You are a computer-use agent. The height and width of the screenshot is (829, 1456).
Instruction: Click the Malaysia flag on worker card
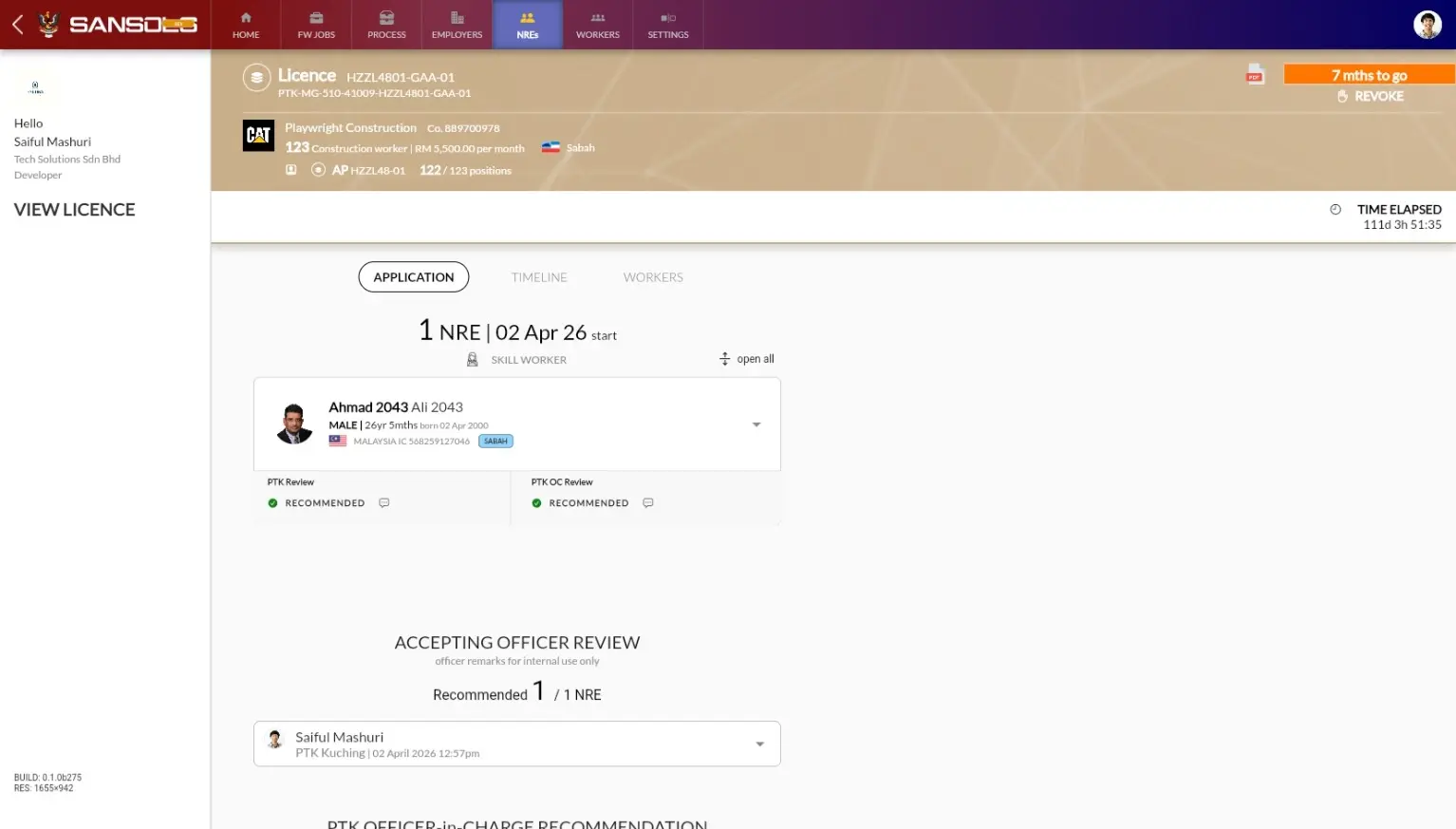click(x=338, y=441)
